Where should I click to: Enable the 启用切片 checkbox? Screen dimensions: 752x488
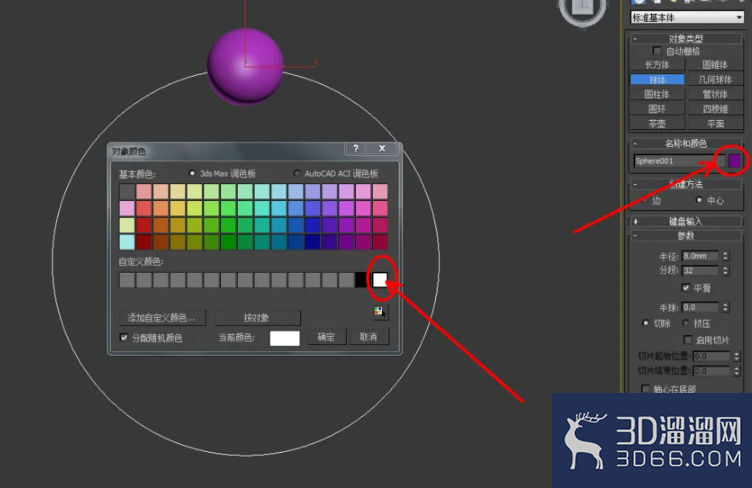coord(688,339)
